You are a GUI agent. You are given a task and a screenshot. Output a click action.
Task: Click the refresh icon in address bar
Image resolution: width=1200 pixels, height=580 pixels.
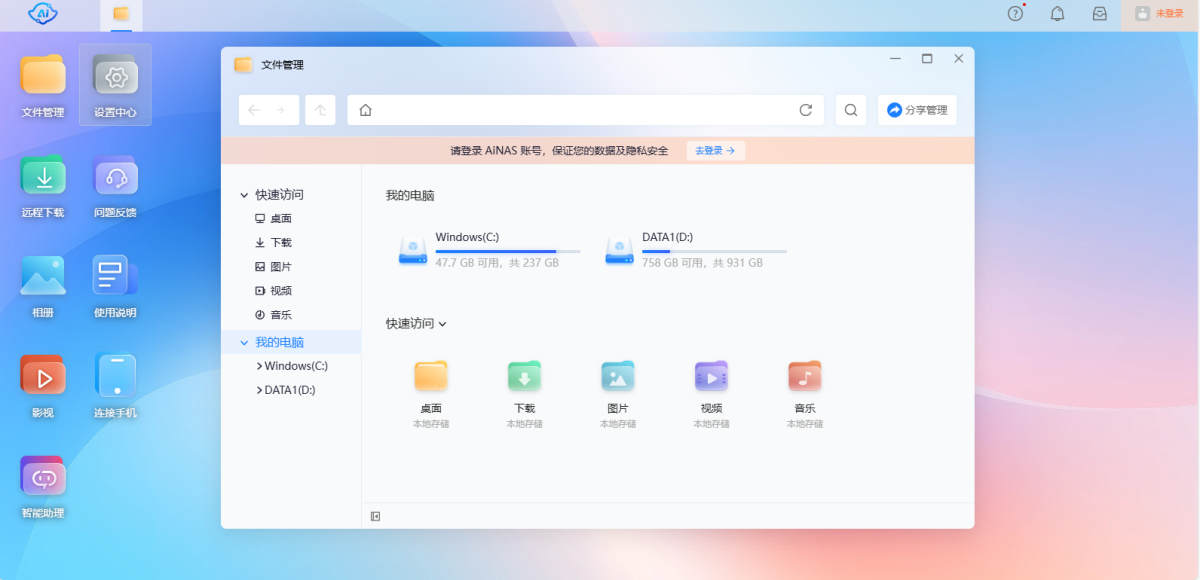pos(806,110)
